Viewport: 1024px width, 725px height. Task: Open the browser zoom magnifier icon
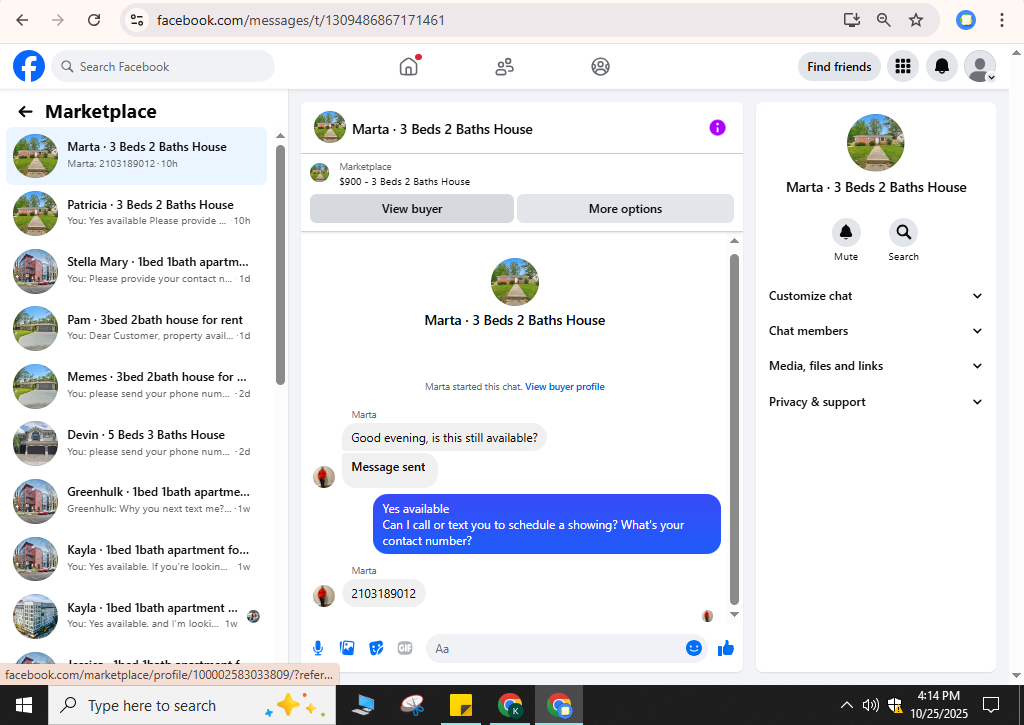tap(884, 20)
